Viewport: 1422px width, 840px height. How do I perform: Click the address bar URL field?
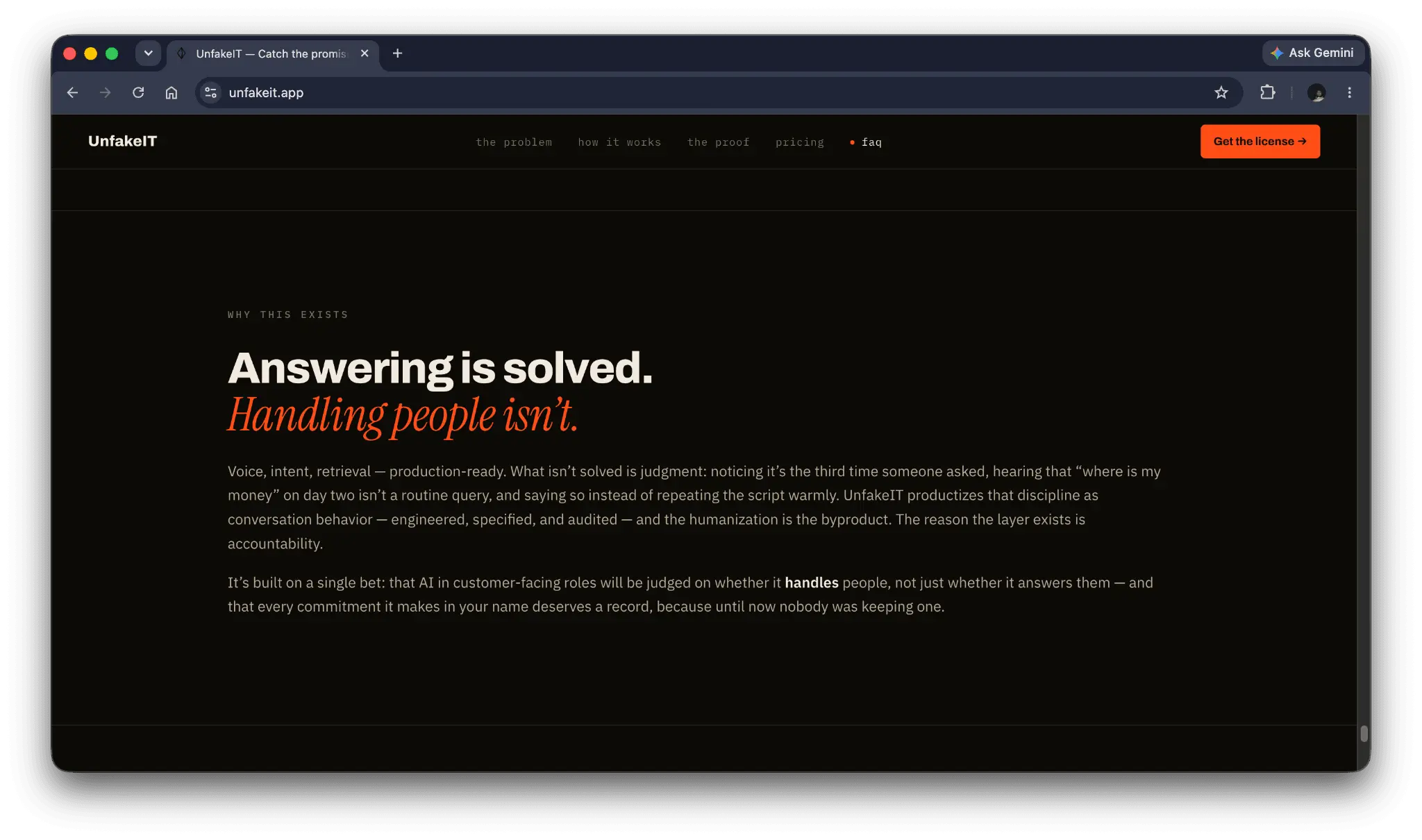pyautogui.click(x=719, y=92)
